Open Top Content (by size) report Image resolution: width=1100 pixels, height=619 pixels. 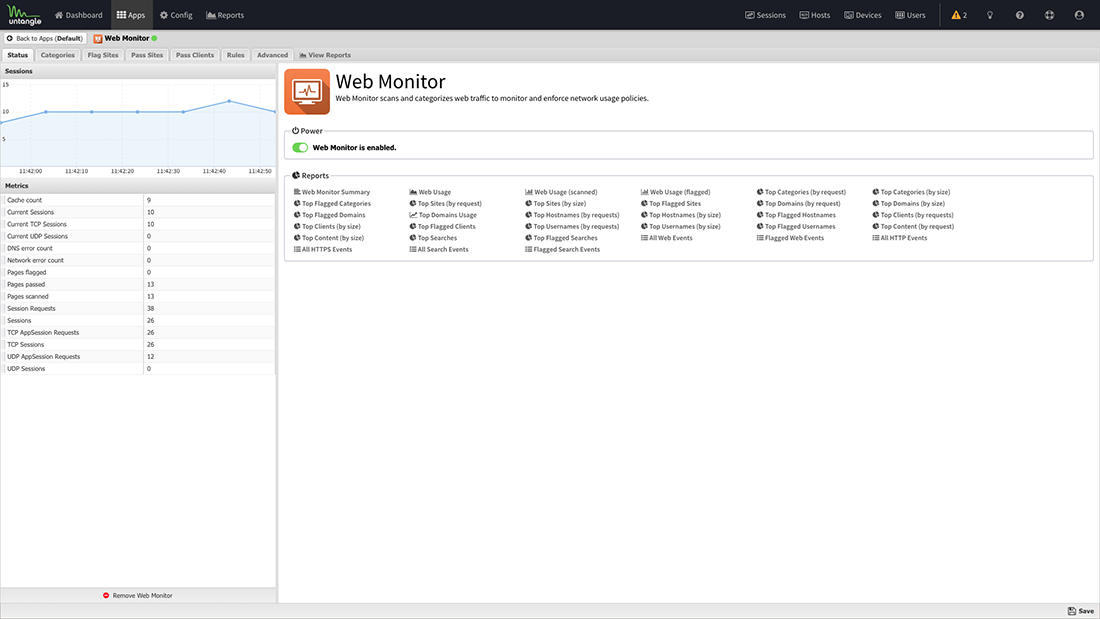click(x=328, y=238)
